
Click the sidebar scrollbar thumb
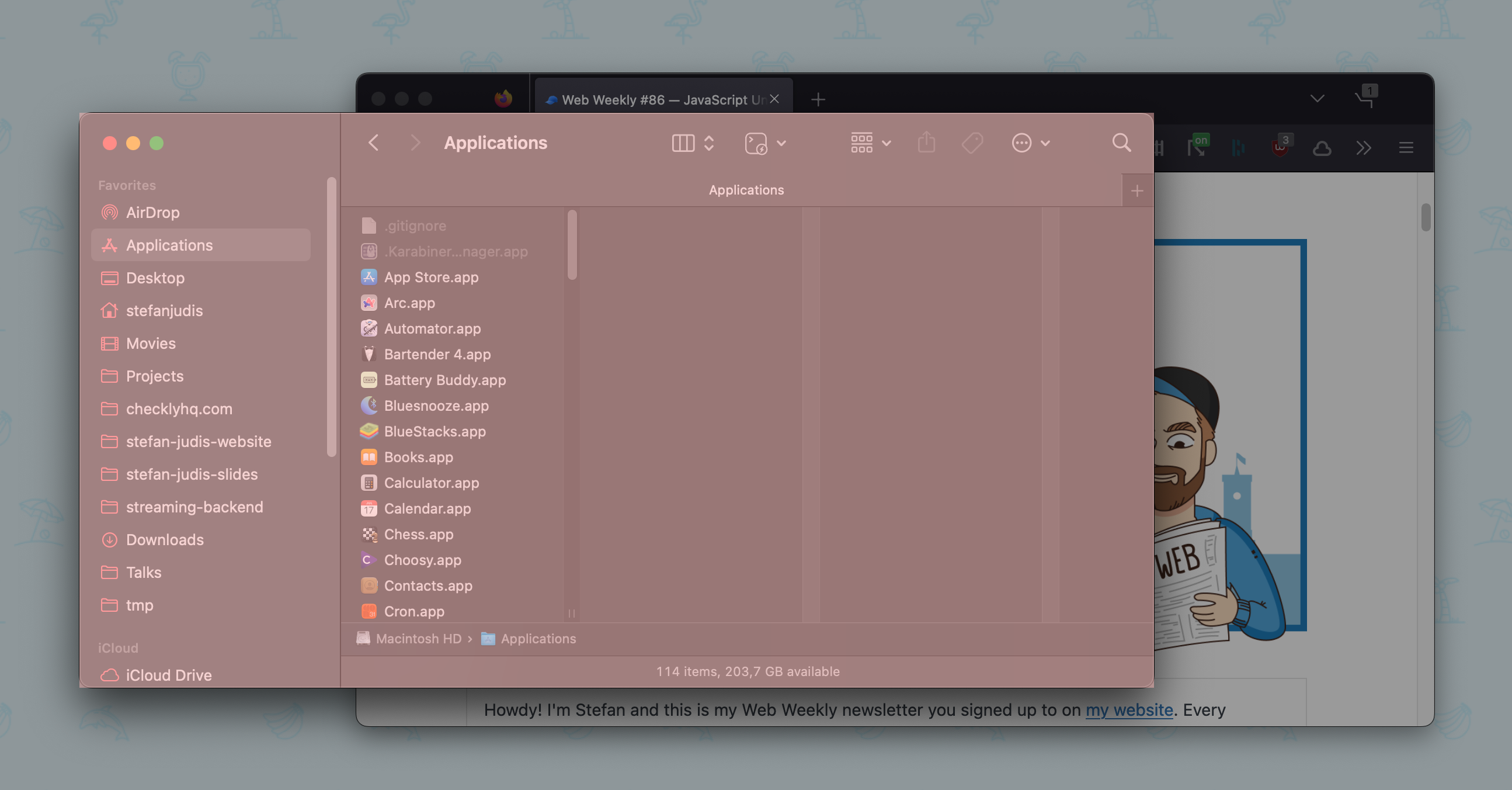pyautogui.click(x=331, y=316)
